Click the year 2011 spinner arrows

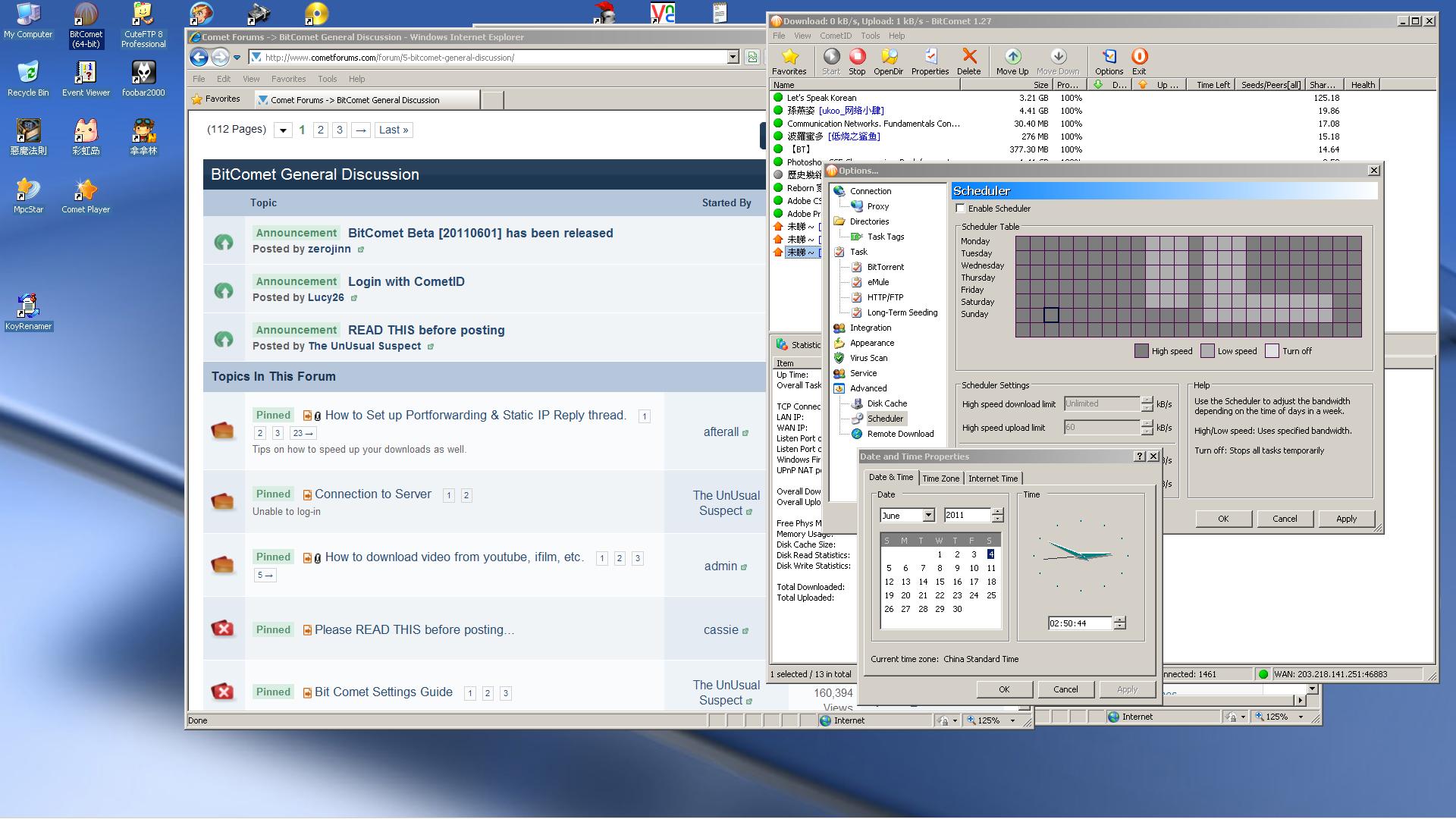997,516
